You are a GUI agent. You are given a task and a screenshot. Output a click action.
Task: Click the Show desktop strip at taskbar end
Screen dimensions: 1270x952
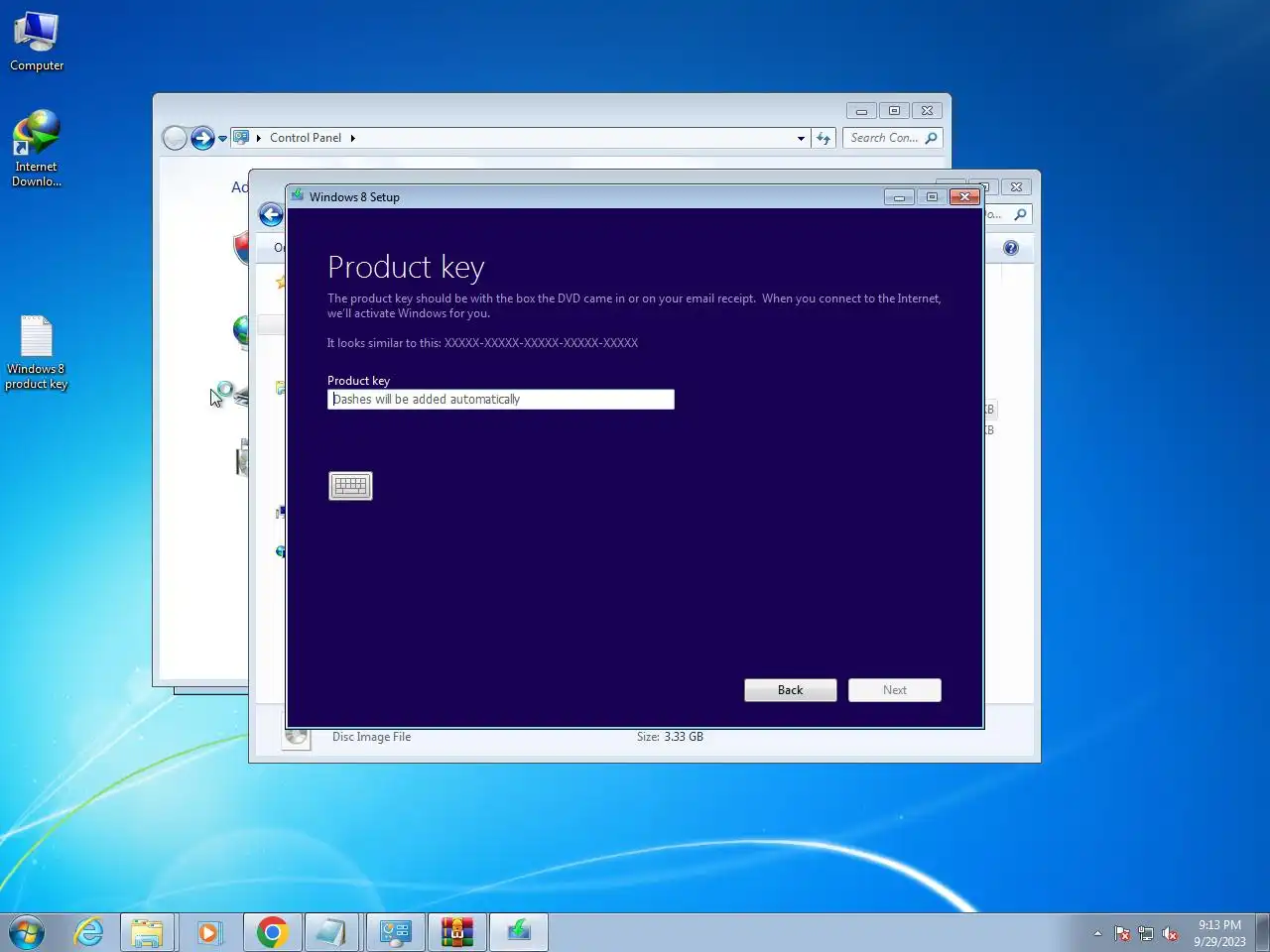click(x=1262, y=932)
